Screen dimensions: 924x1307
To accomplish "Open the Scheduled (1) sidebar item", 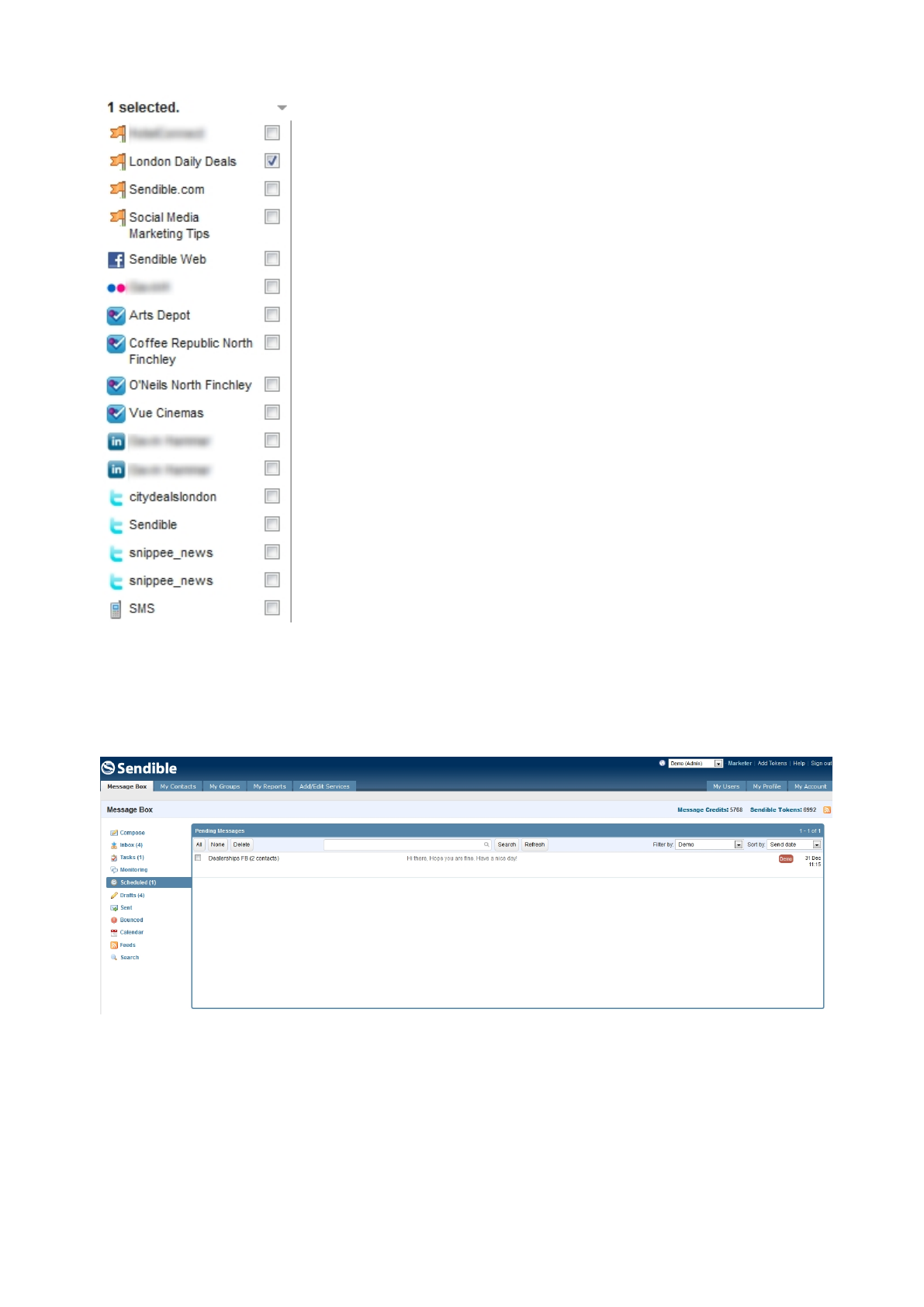I will point(148,882).
